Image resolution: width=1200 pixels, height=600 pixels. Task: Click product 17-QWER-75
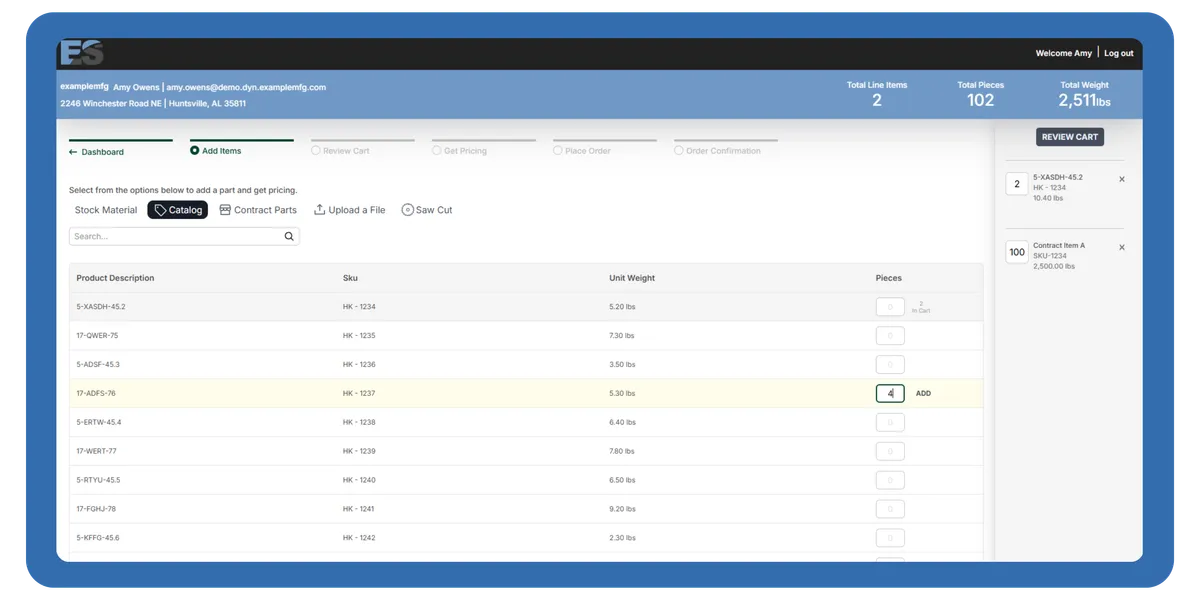97,336
